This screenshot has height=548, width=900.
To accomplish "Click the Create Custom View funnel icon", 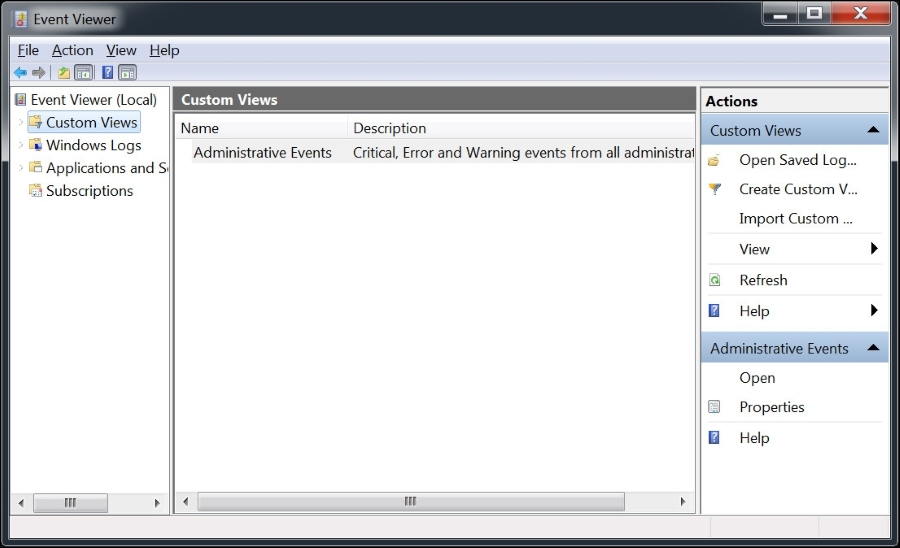I will click(715, 189).
